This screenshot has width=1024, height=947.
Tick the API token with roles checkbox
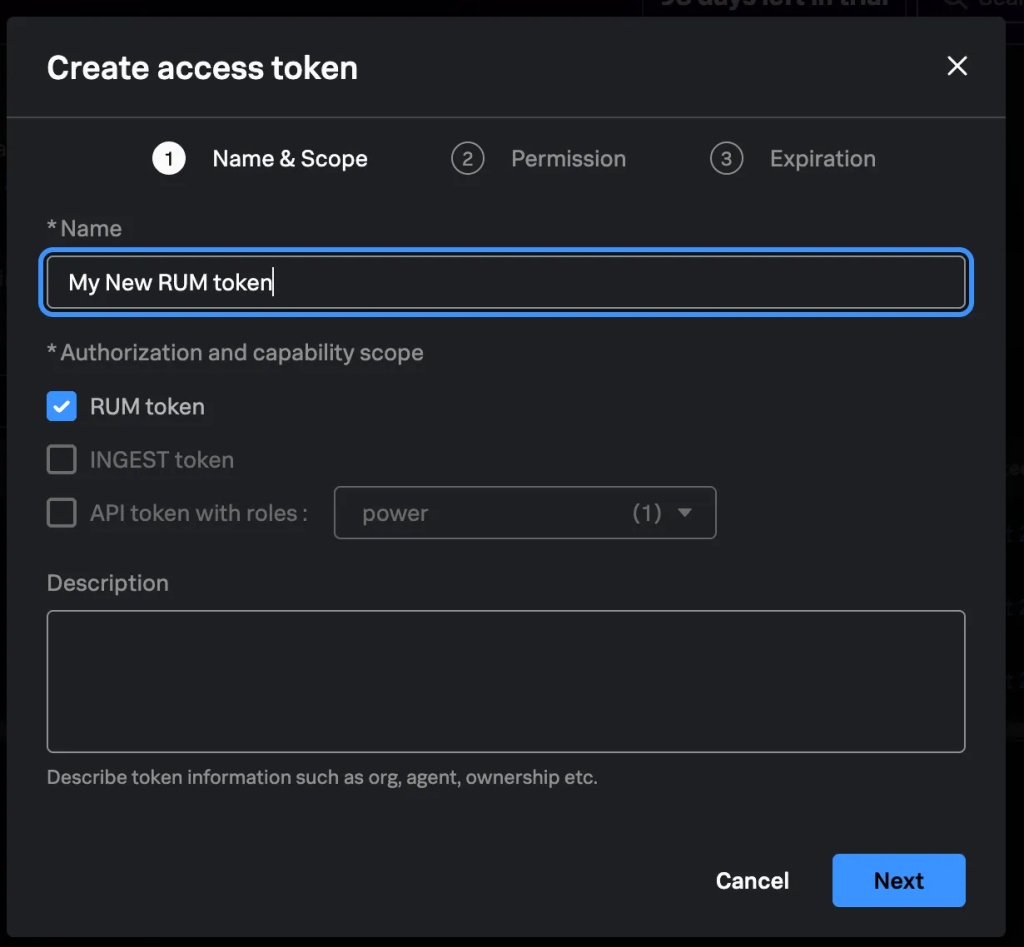coord(62,513)
